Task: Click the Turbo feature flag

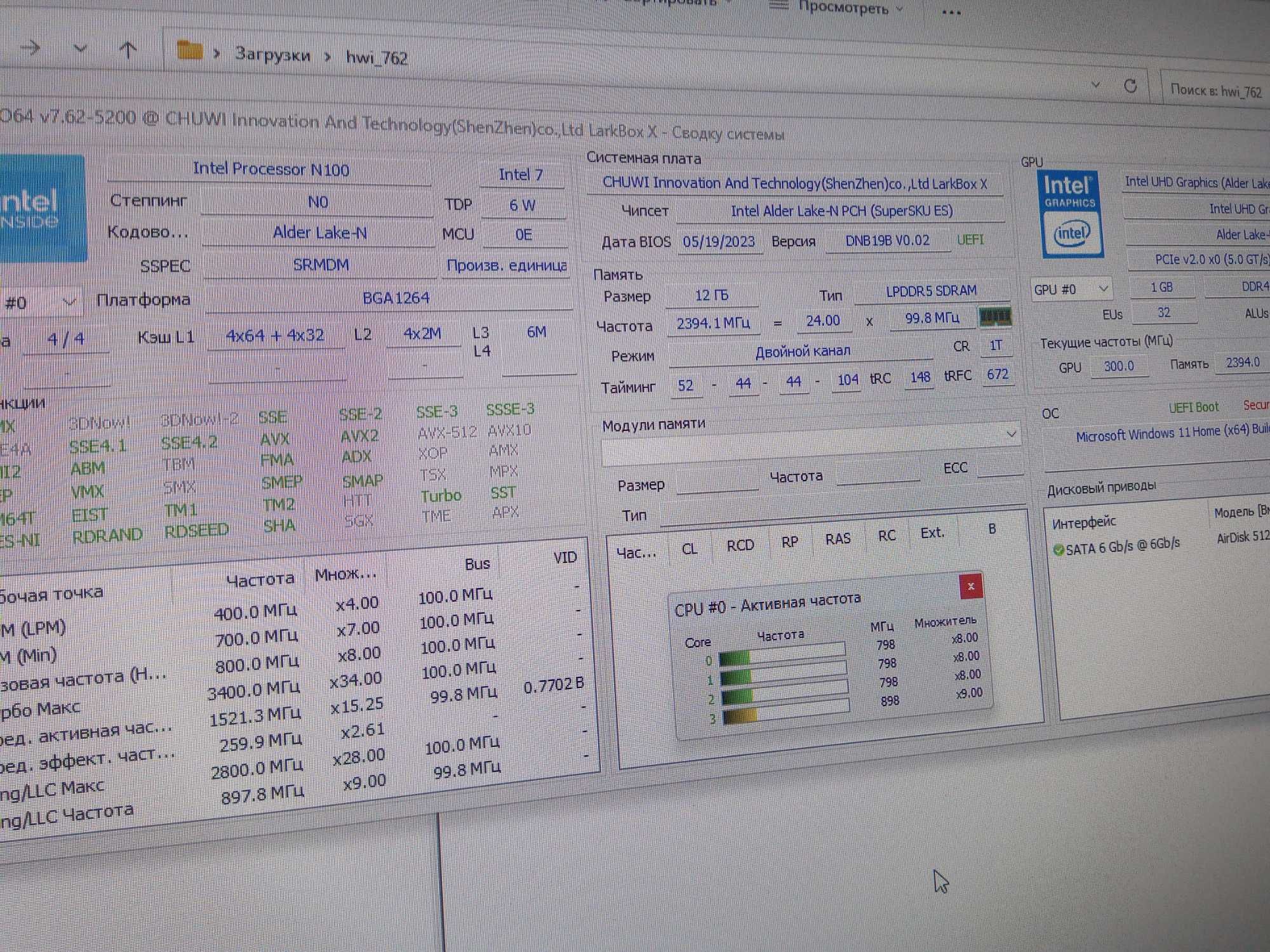Action: click(x=441, y=495)
